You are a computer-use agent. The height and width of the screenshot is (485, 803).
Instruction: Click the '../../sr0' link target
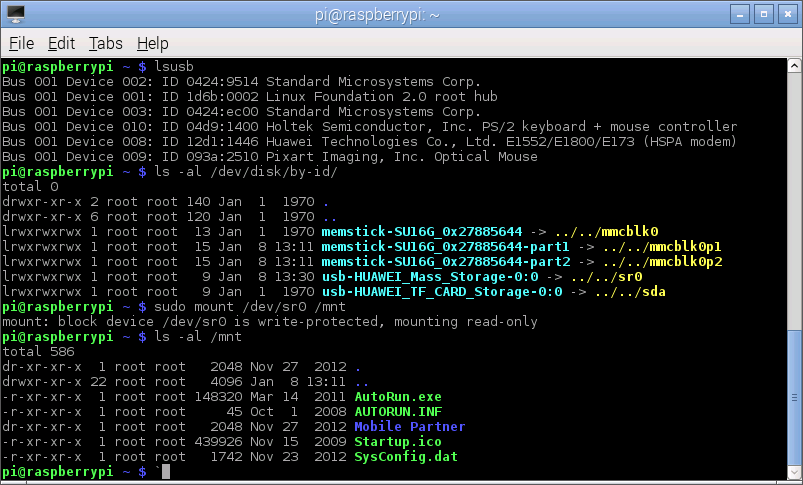pyautogui.click(x=606, y=277)
